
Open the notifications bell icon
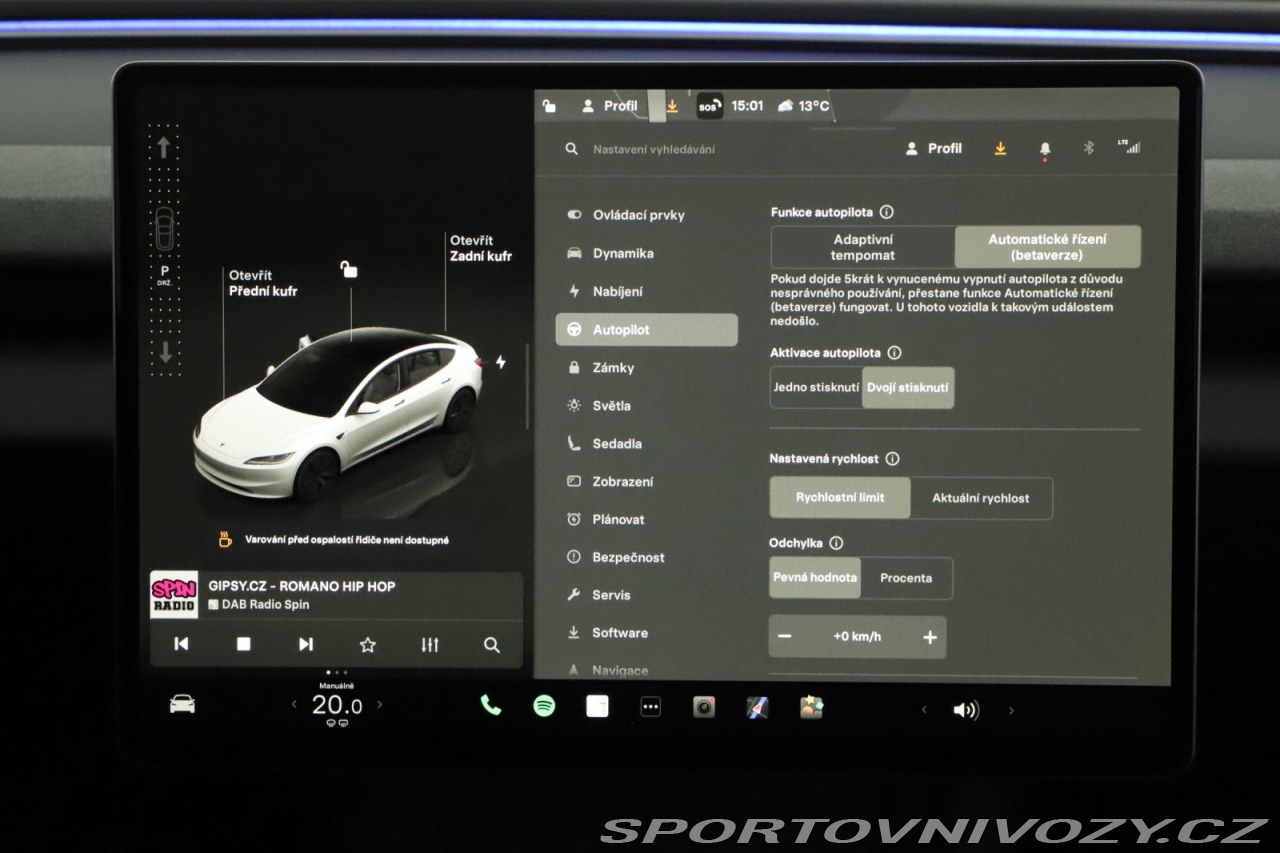pyautogui.click(x=1045, y=149)
